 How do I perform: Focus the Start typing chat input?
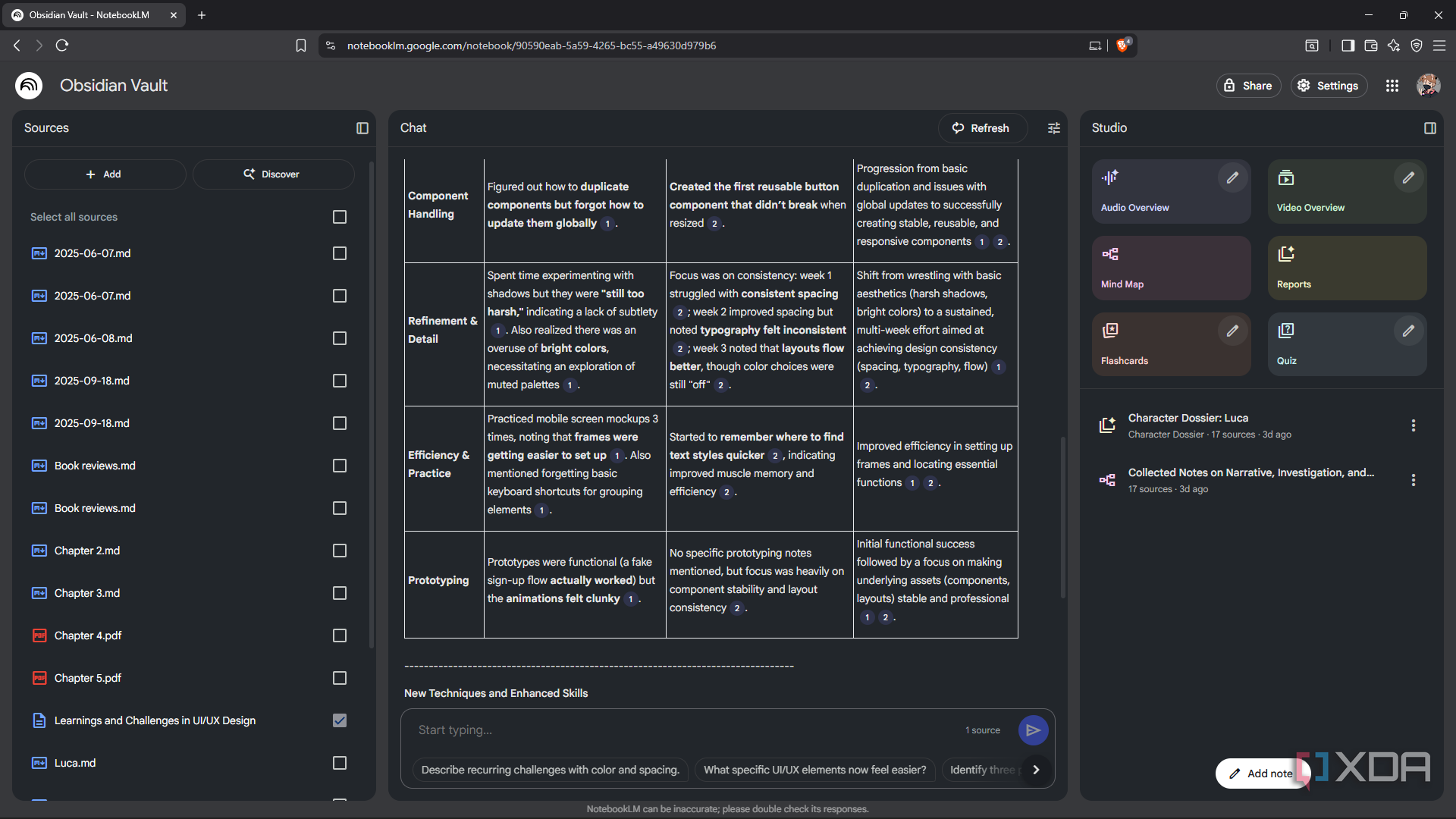click(x=682, y=730)
